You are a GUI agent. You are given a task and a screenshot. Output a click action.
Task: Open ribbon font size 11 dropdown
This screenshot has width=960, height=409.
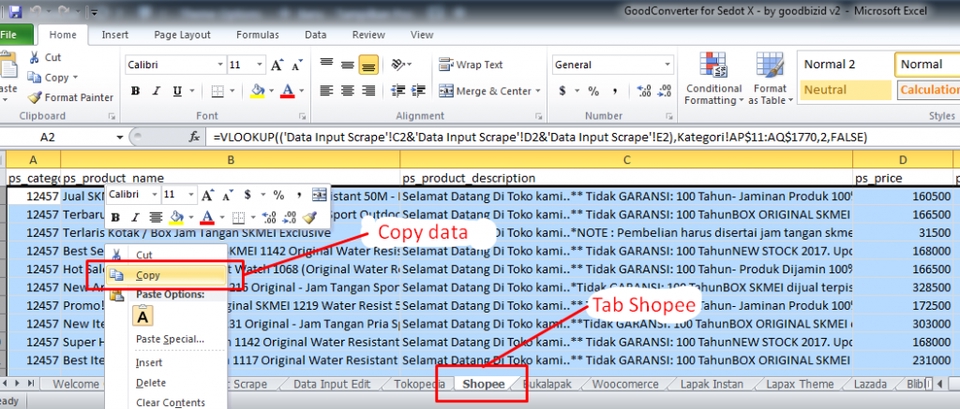coord(260,64)
